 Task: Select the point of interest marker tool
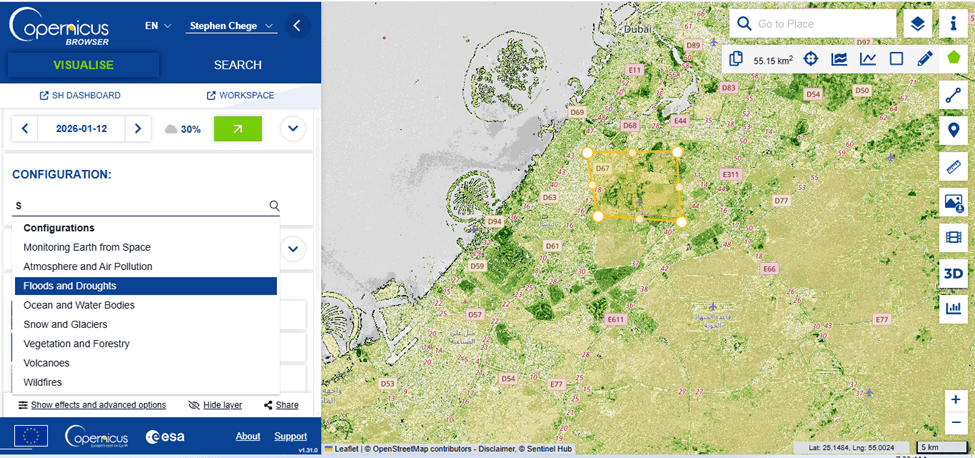pyautogui.click(x=953, y=131)
